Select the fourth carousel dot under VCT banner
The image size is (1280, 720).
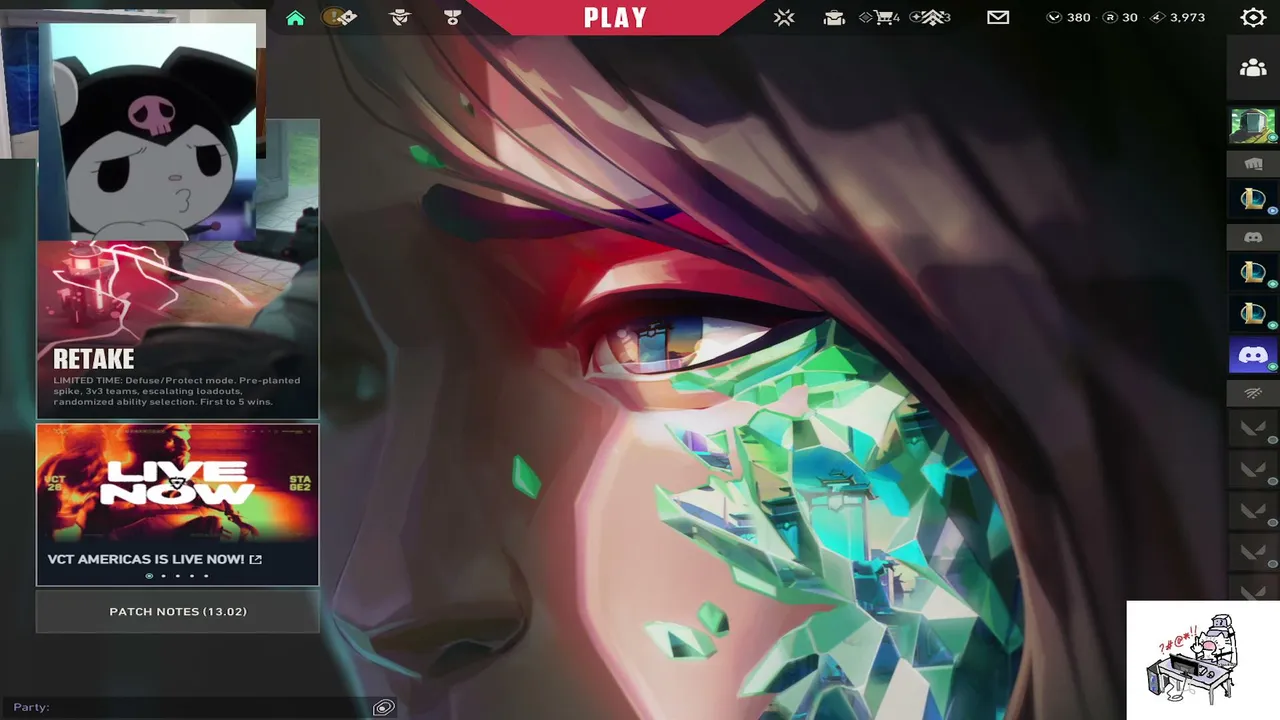192,576
